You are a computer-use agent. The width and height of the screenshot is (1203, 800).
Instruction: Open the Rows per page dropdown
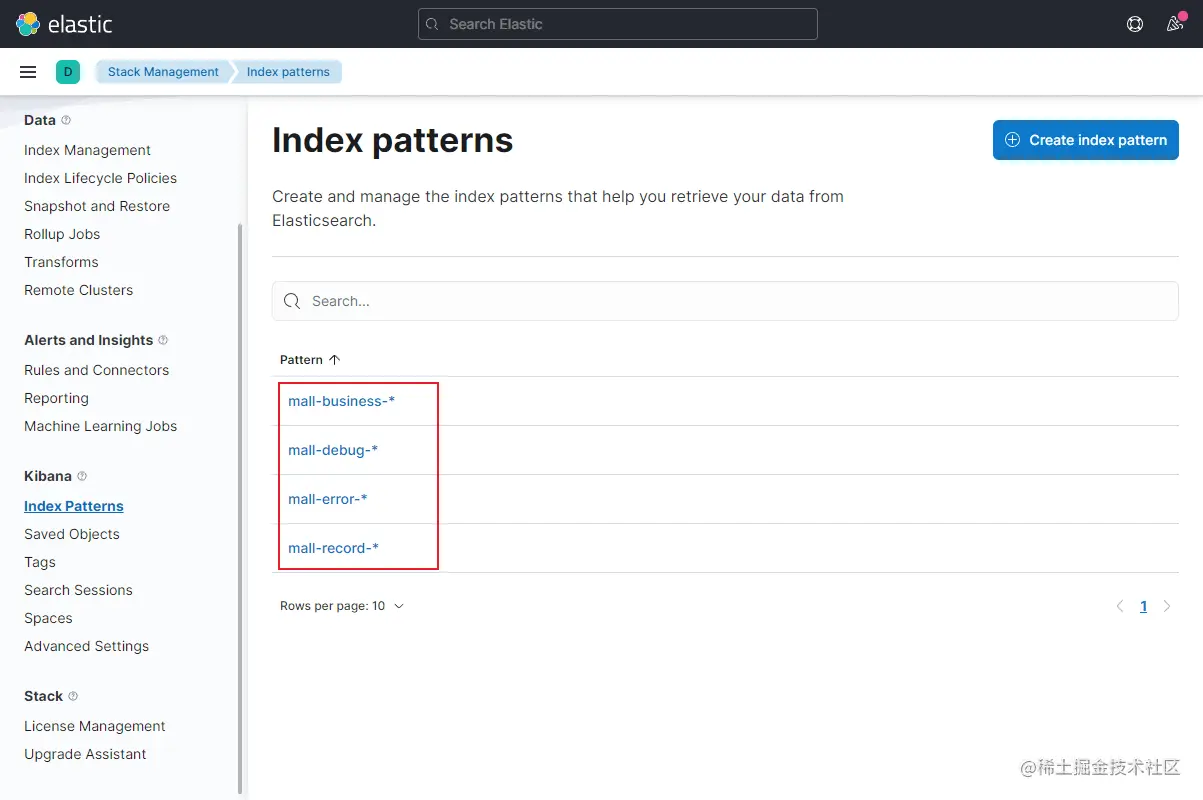click(x=342, y=606)
